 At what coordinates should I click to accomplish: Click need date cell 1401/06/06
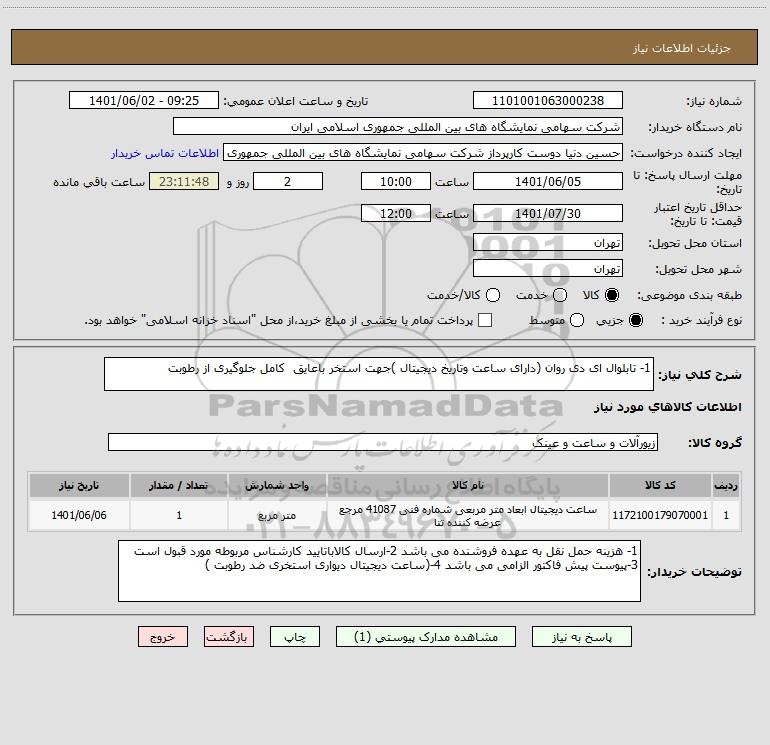79,515
